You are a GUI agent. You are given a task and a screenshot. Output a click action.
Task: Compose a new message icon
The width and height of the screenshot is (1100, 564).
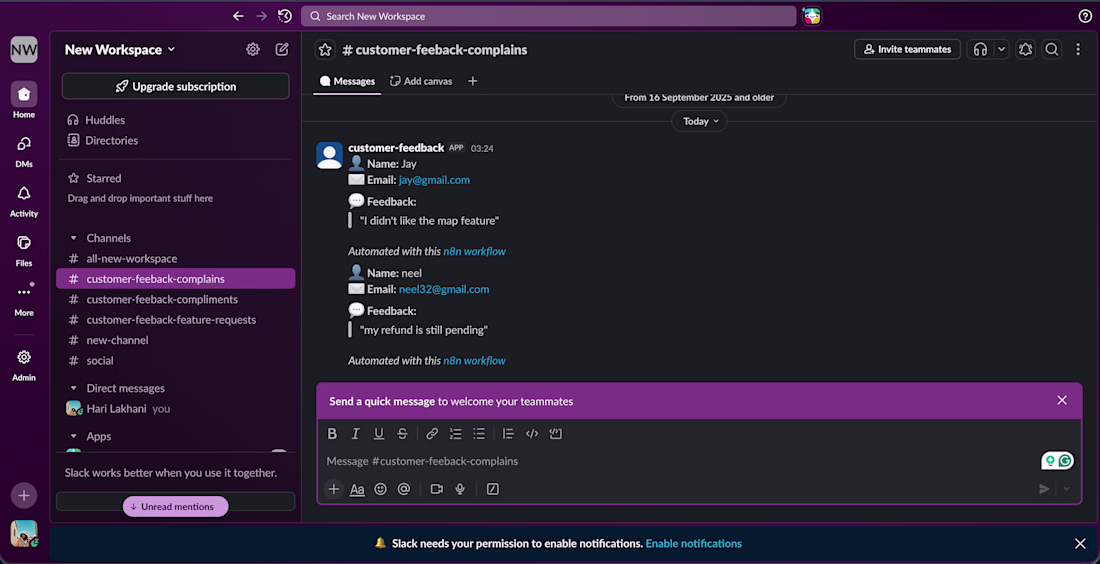click(x=282, y=49)
